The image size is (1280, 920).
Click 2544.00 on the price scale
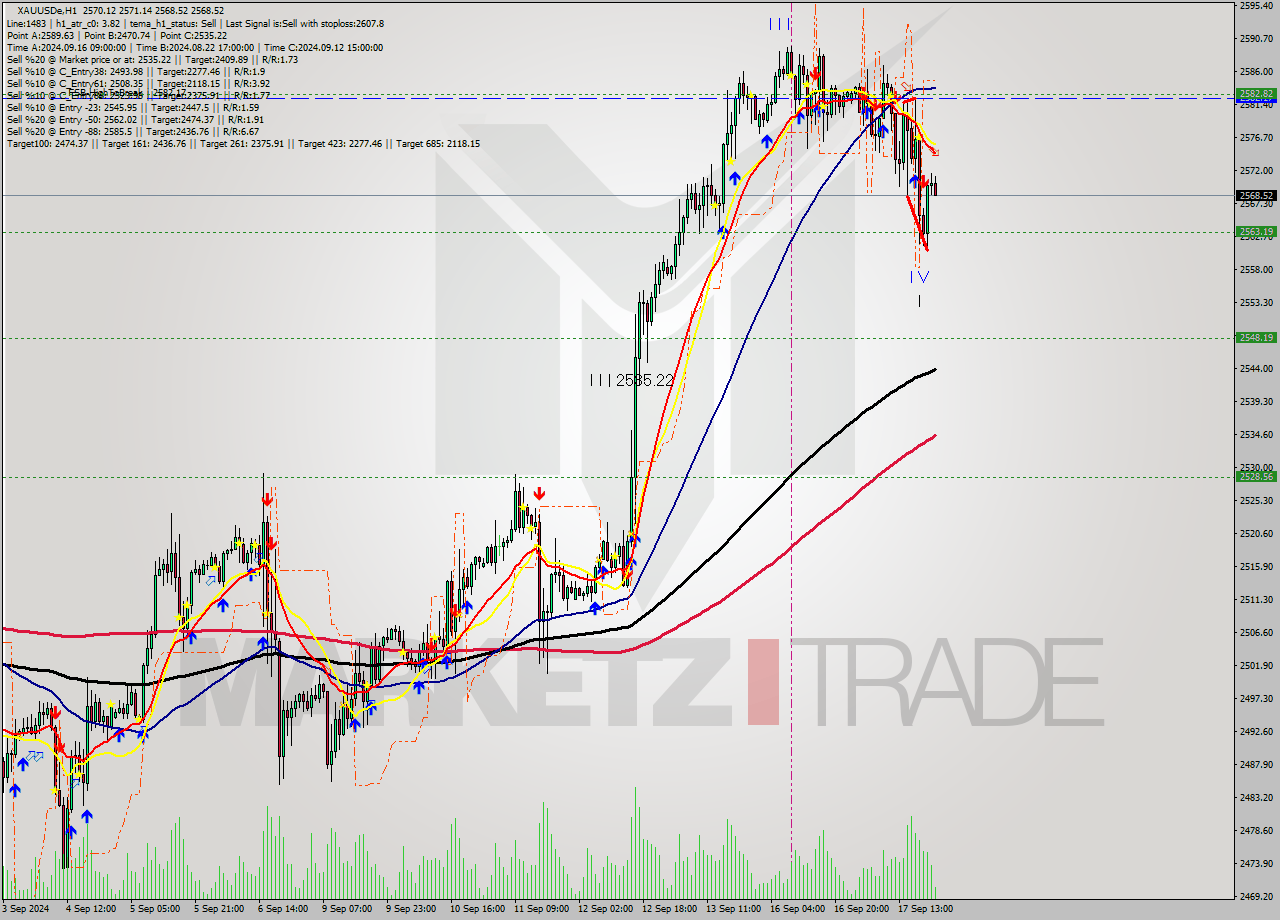point(1256,368)
